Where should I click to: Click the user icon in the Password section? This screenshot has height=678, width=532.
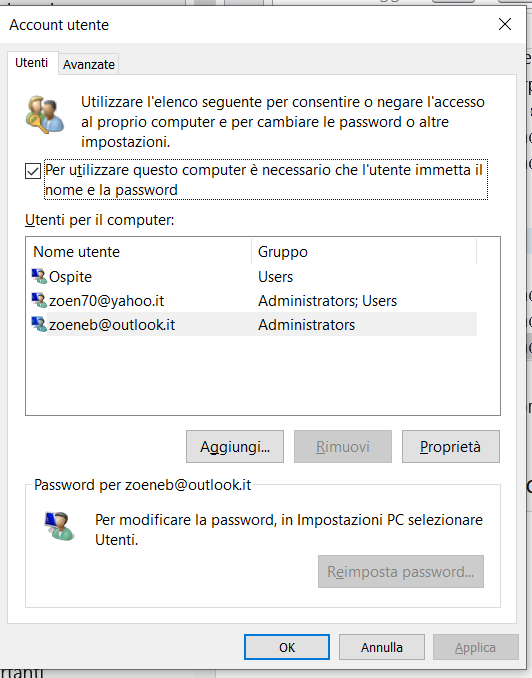pos(59,526)
